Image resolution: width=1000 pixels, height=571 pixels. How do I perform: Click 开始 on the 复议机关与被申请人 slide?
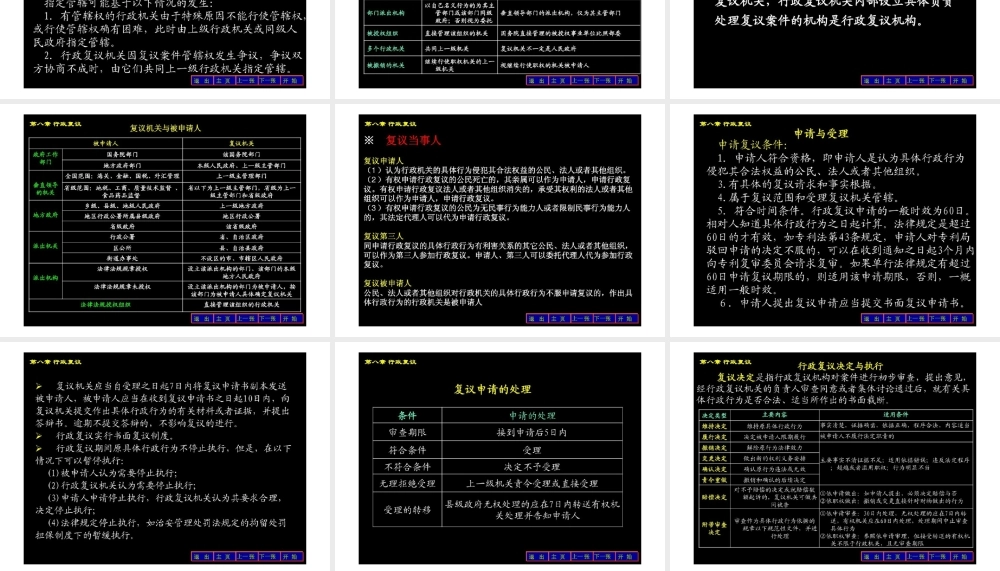coord(291,318)
